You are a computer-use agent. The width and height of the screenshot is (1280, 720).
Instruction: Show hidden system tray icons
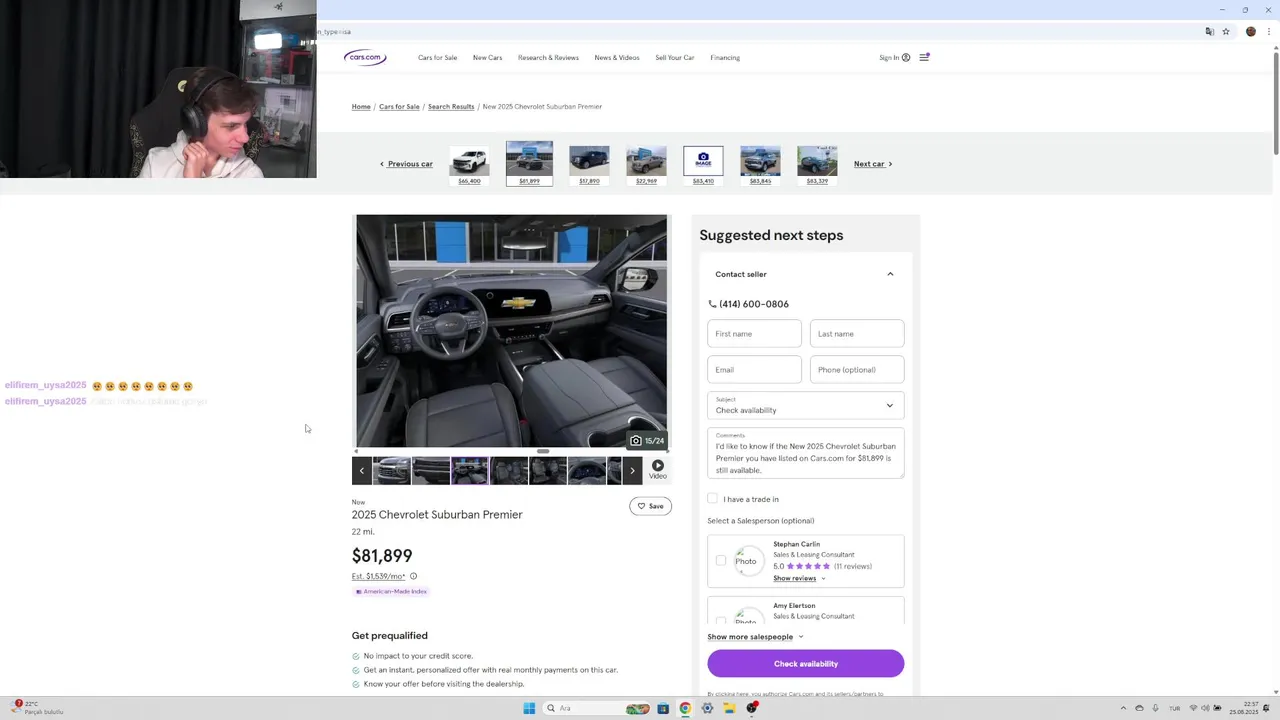point(1123,708)
